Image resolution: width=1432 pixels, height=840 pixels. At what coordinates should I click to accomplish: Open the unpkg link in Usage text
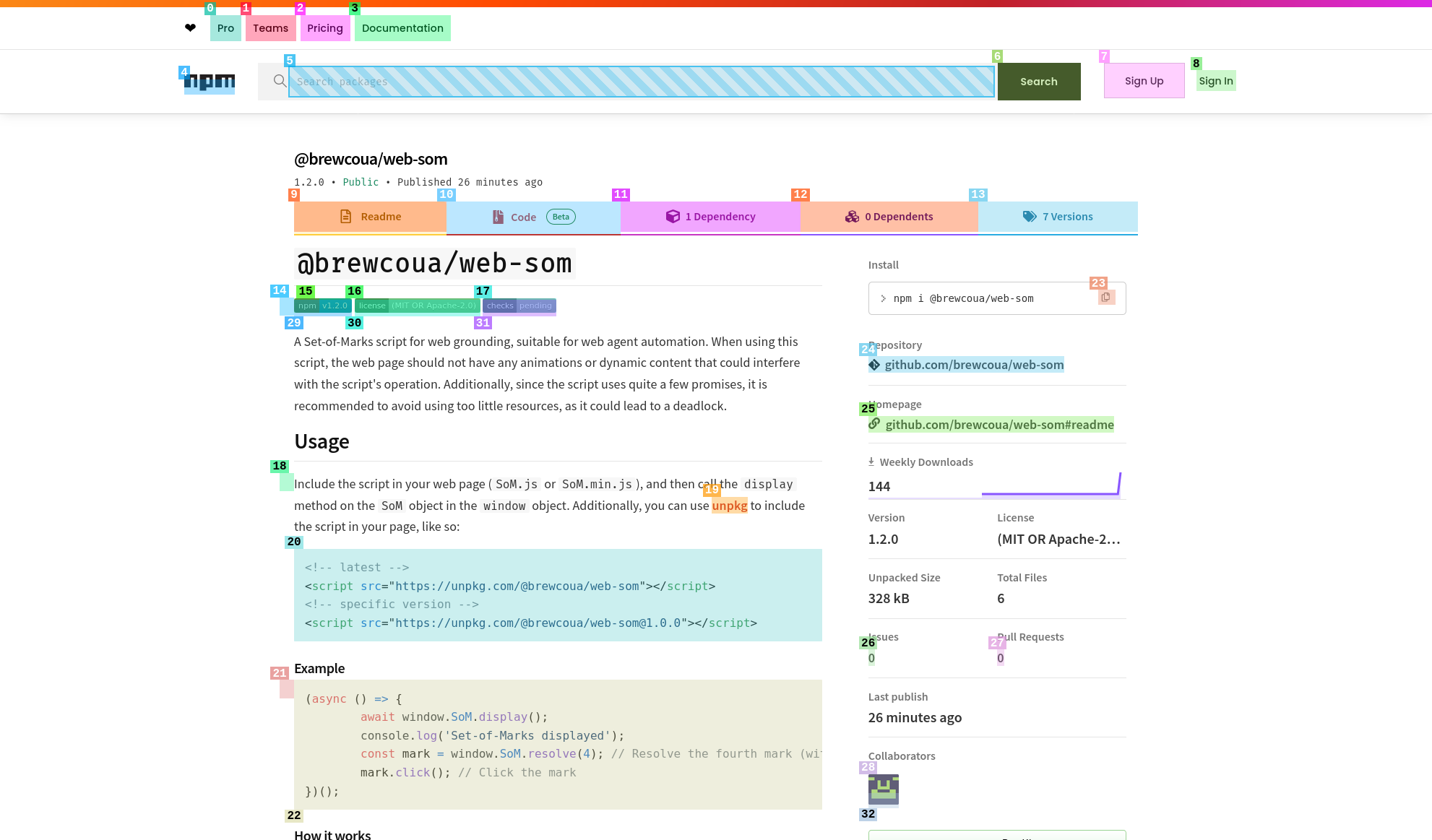click(729, 506)
